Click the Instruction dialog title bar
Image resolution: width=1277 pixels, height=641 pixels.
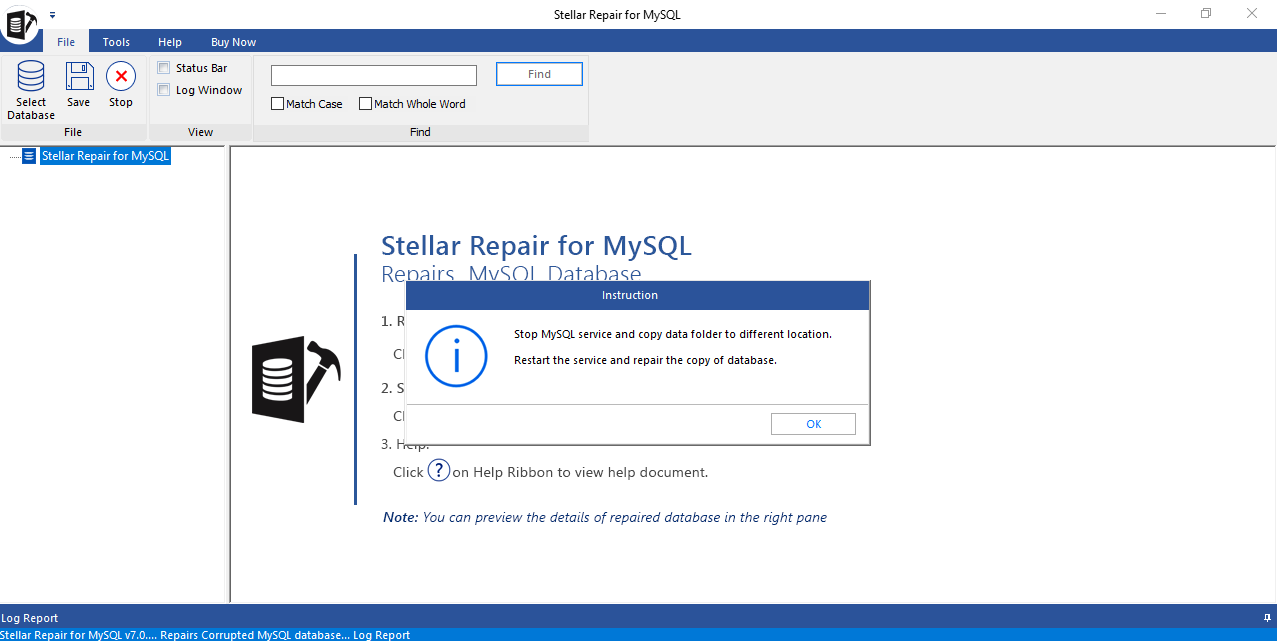[x=637, y=295]
